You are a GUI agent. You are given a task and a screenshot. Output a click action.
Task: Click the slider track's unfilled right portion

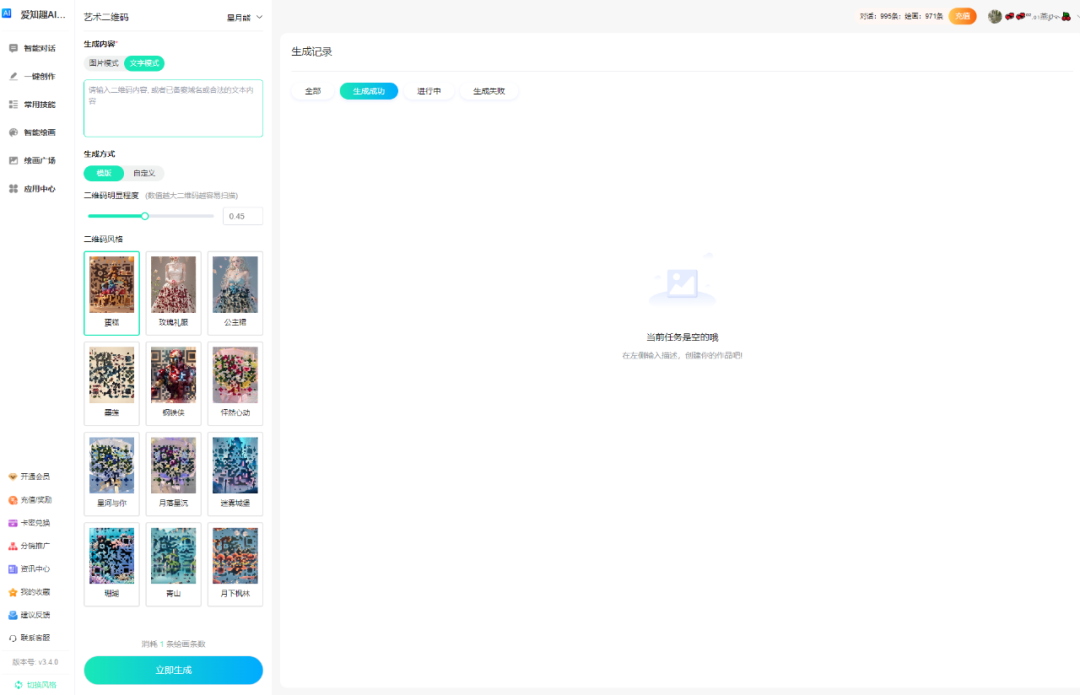(x=182, y=216)
